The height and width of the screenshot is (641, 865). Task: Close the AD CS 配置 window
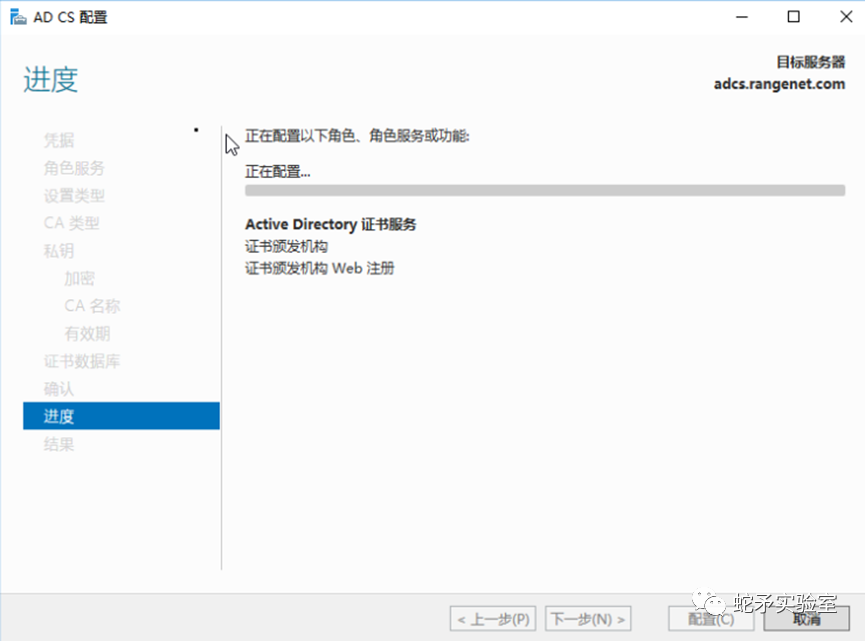[846, 17]
